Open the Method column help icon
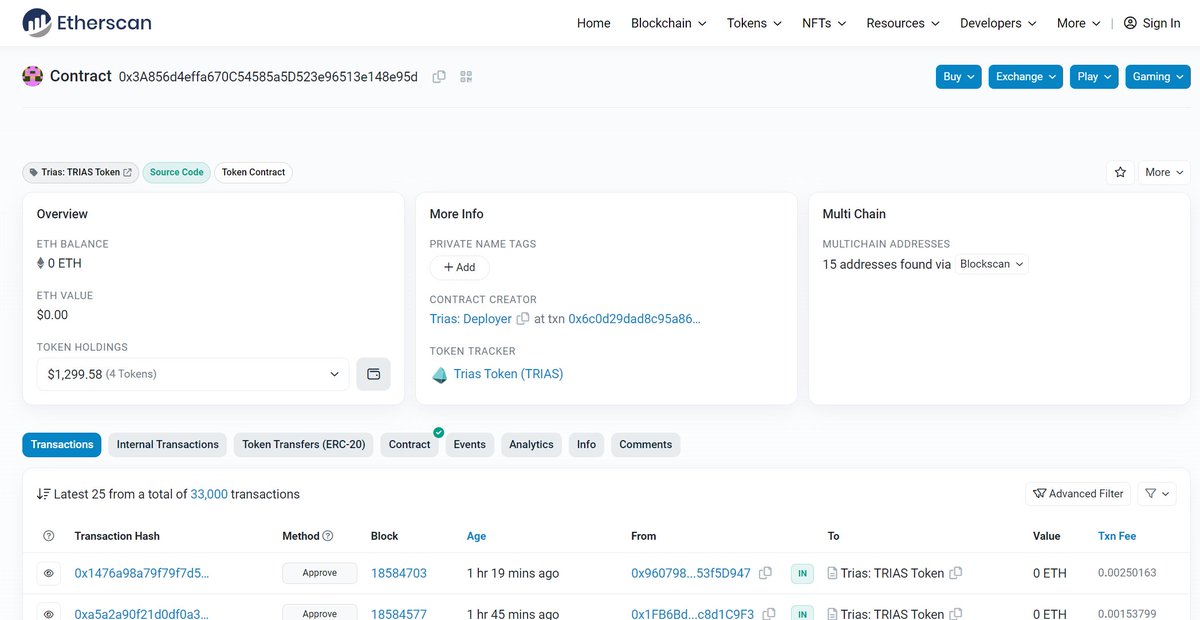The image size is (1200, 620). [328, 536]
